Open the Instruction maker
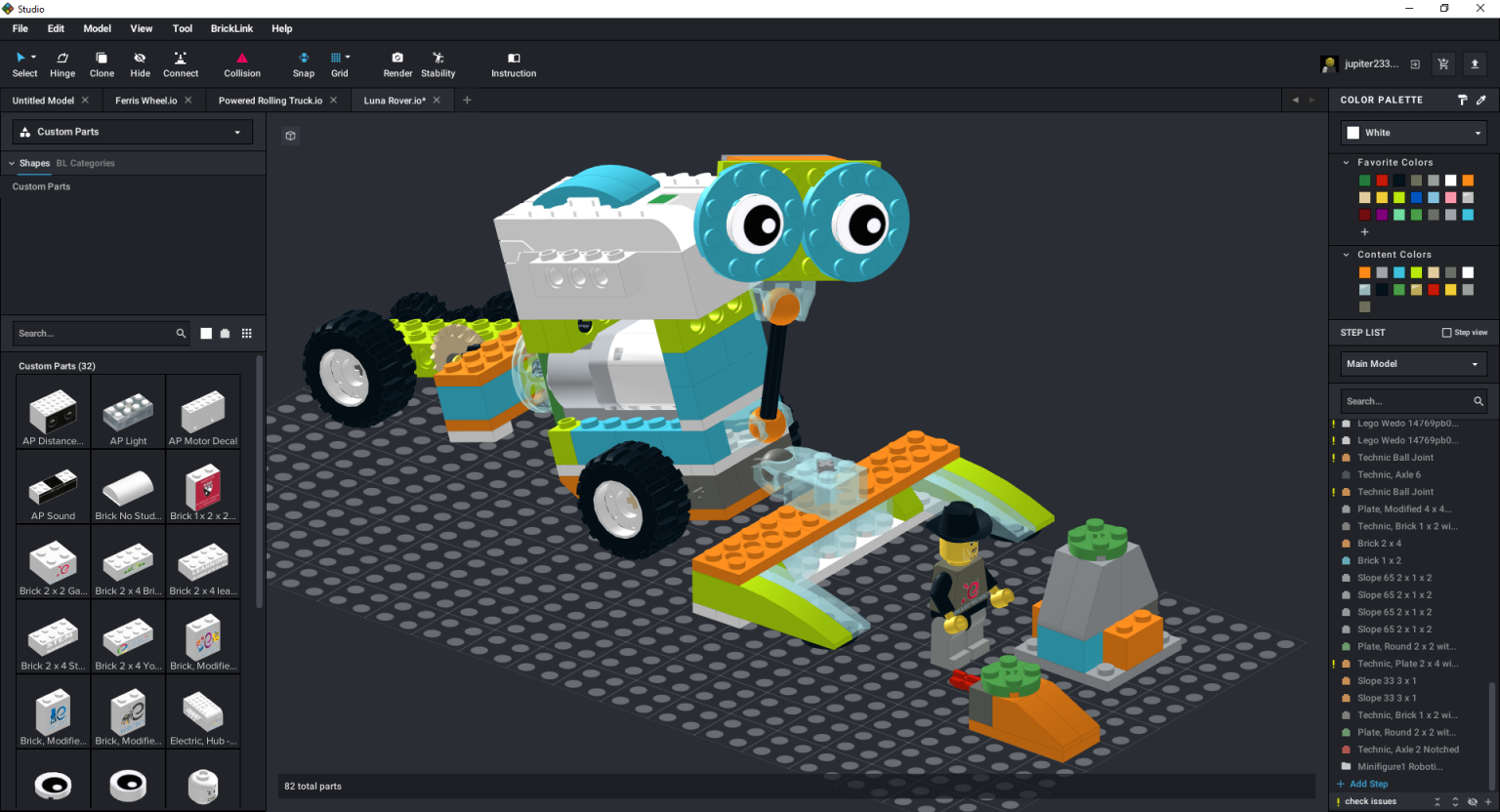The image size is (1500, 812). (514, 64)
